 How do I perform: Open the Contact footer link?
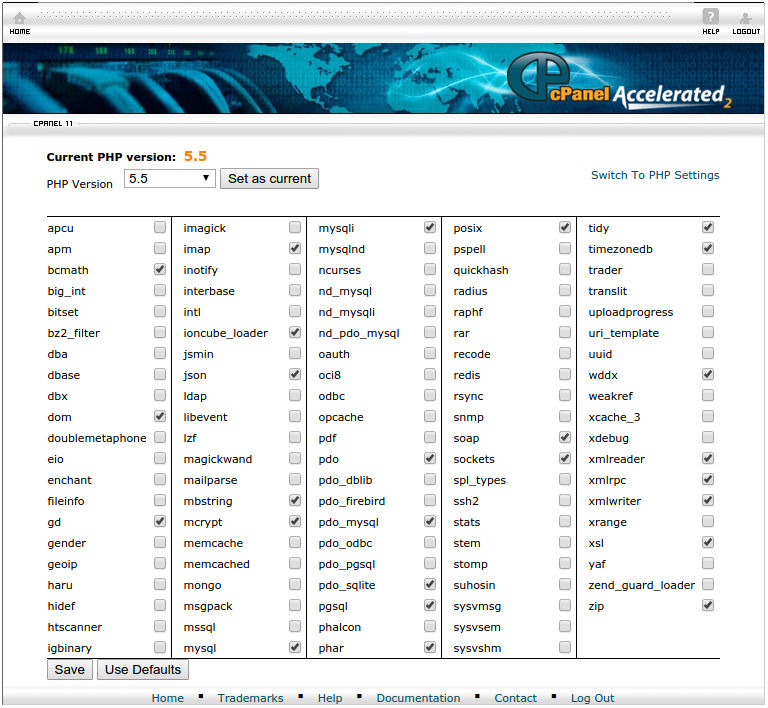point(515,698)
